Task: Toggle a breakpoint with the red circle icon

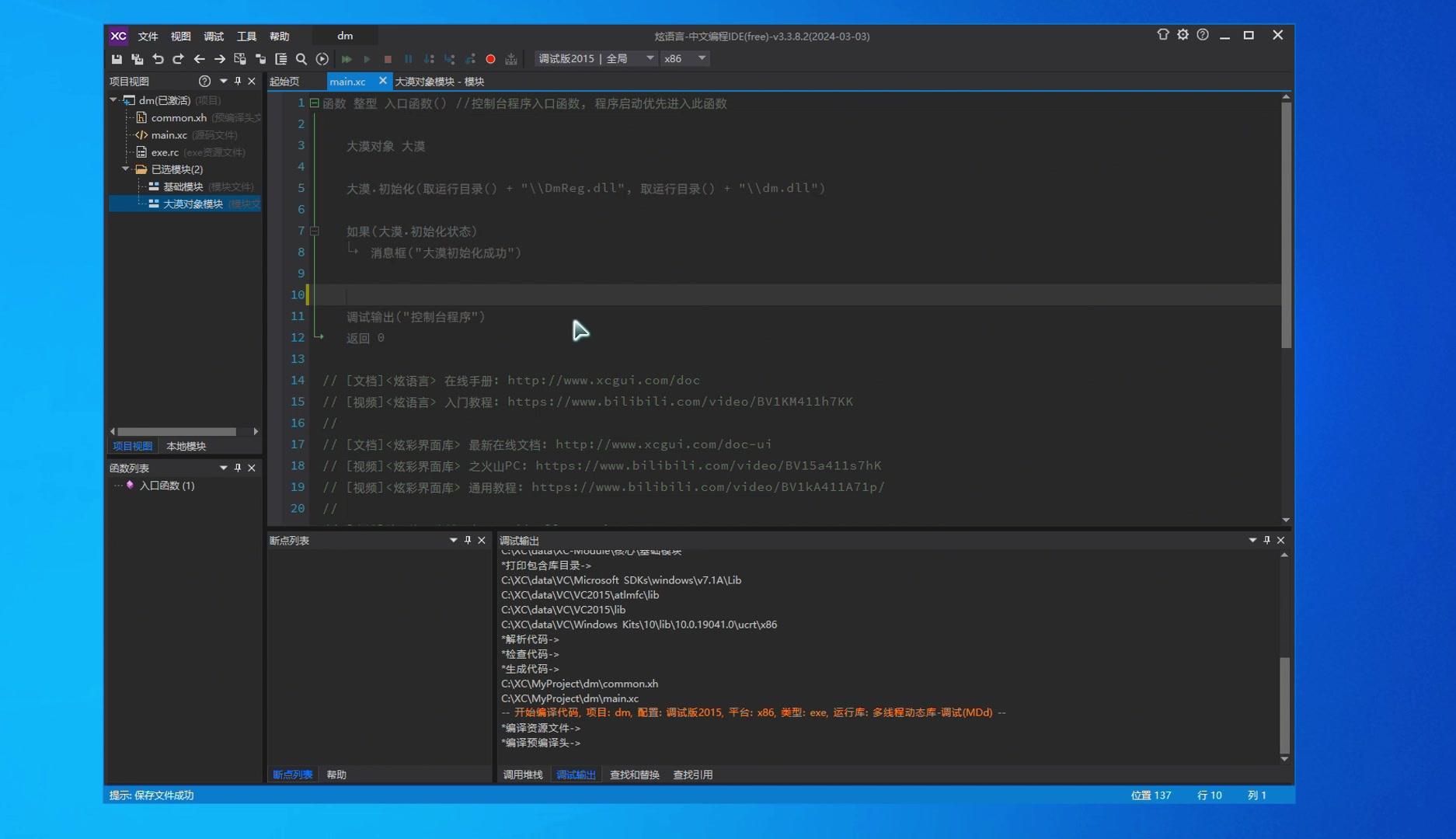Action: click(x=490, y=59)
